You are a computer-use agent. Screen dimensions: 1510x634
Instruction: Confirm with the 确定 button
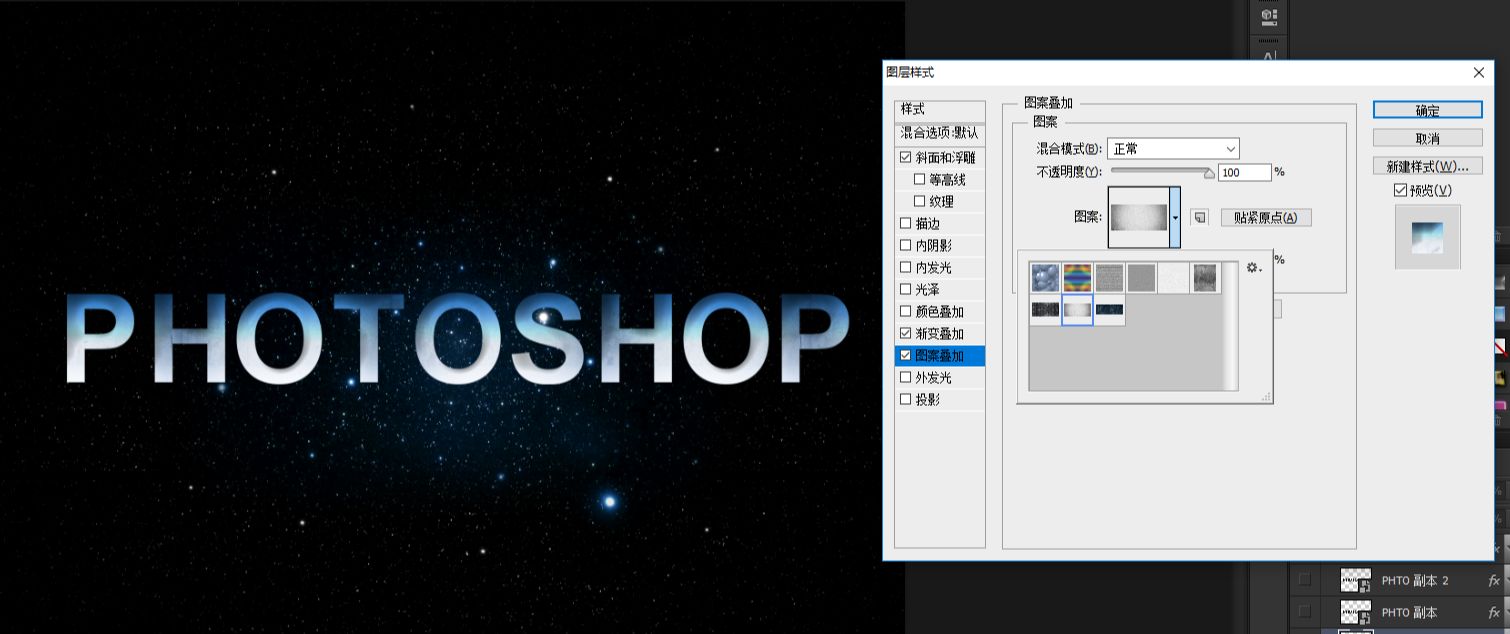click(x=1427, y=110)
